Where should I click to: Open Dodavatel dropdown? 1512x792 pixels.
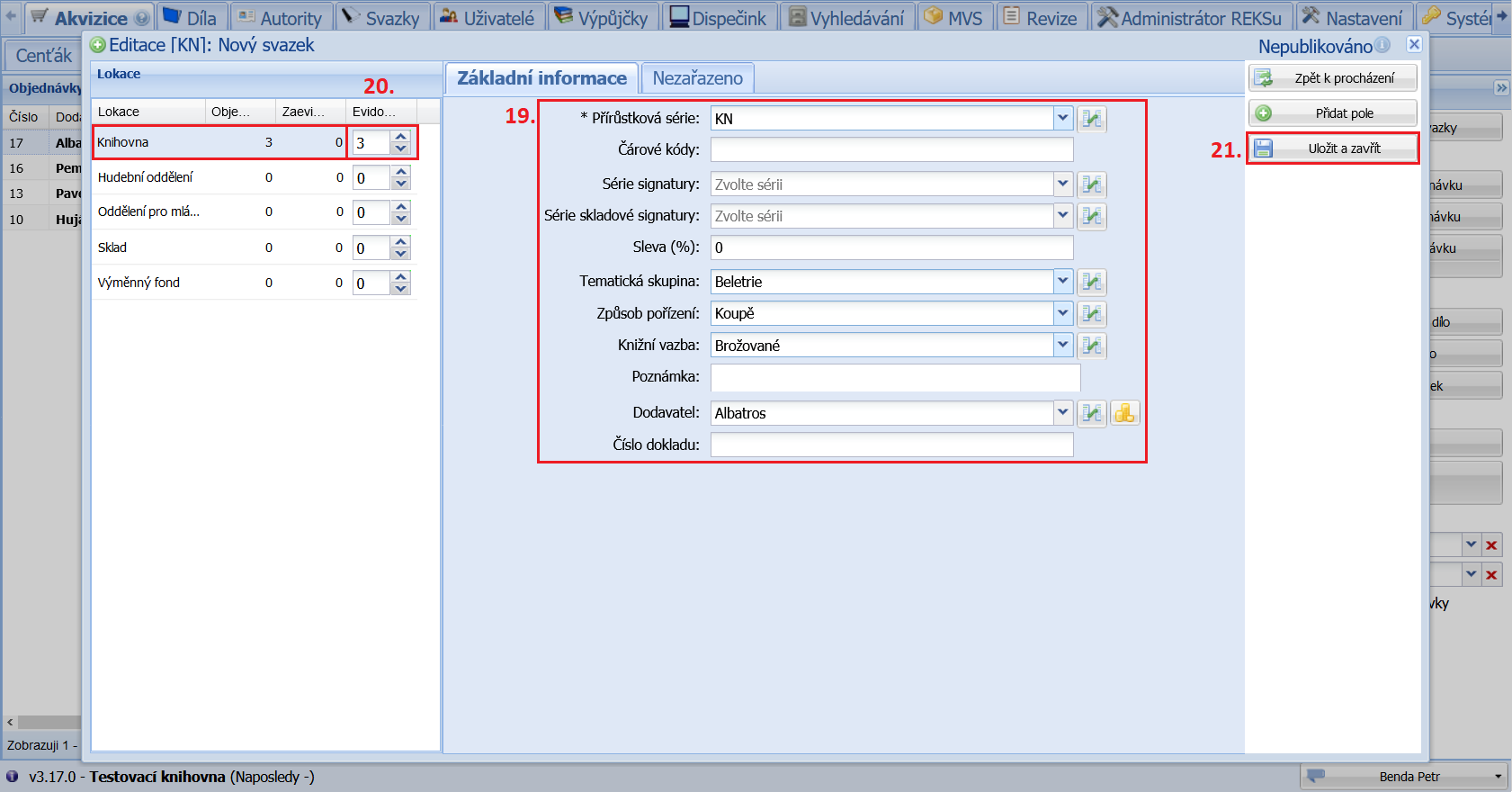(x=1063, y=412)
